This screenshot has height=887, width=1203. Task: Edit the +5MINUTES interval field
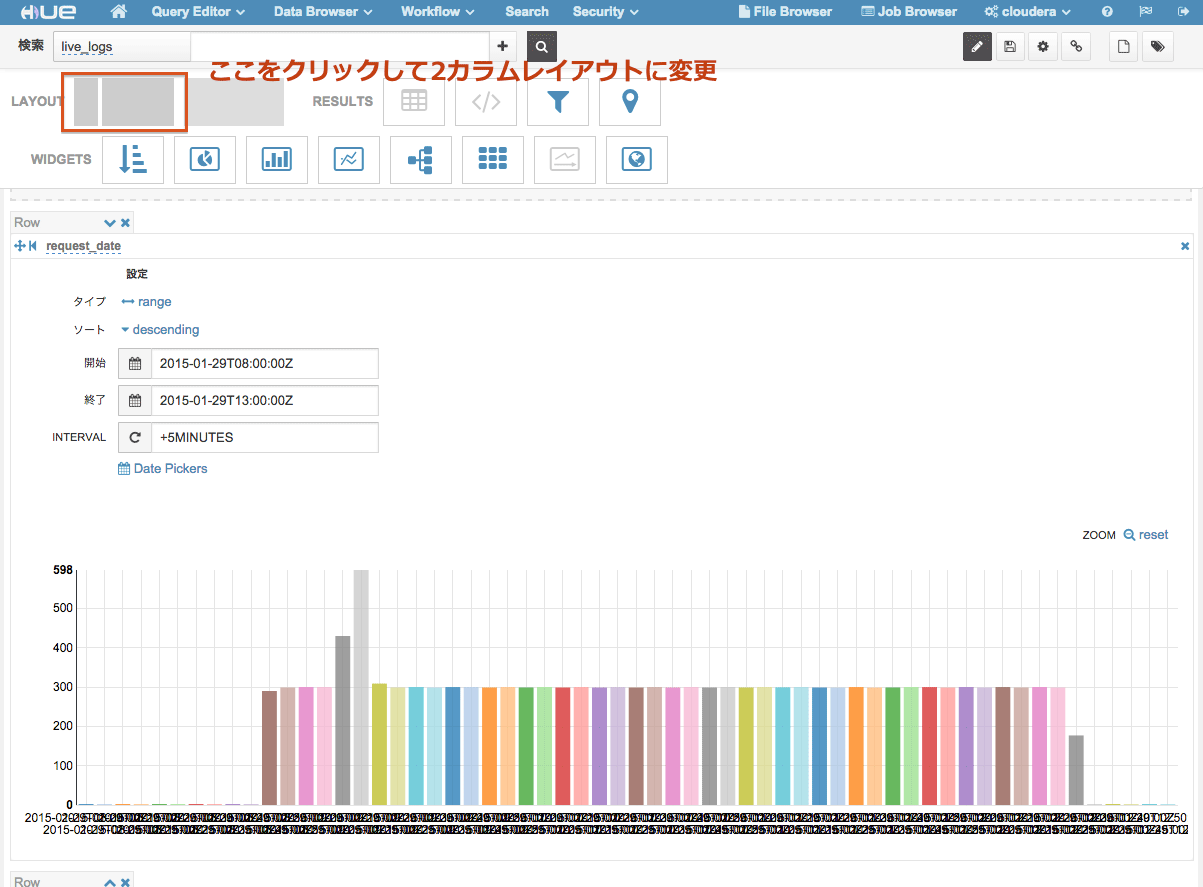(265, 437)
